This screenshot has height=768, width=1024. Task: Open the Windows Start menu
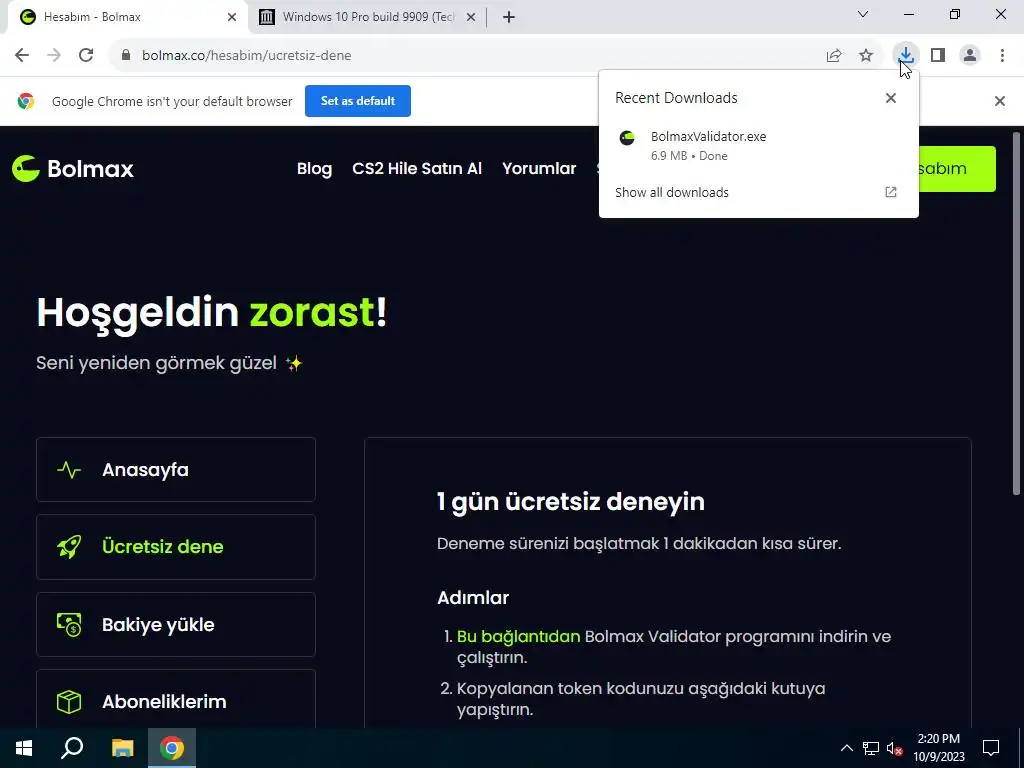pyautogui.click(x=24, y=748)
